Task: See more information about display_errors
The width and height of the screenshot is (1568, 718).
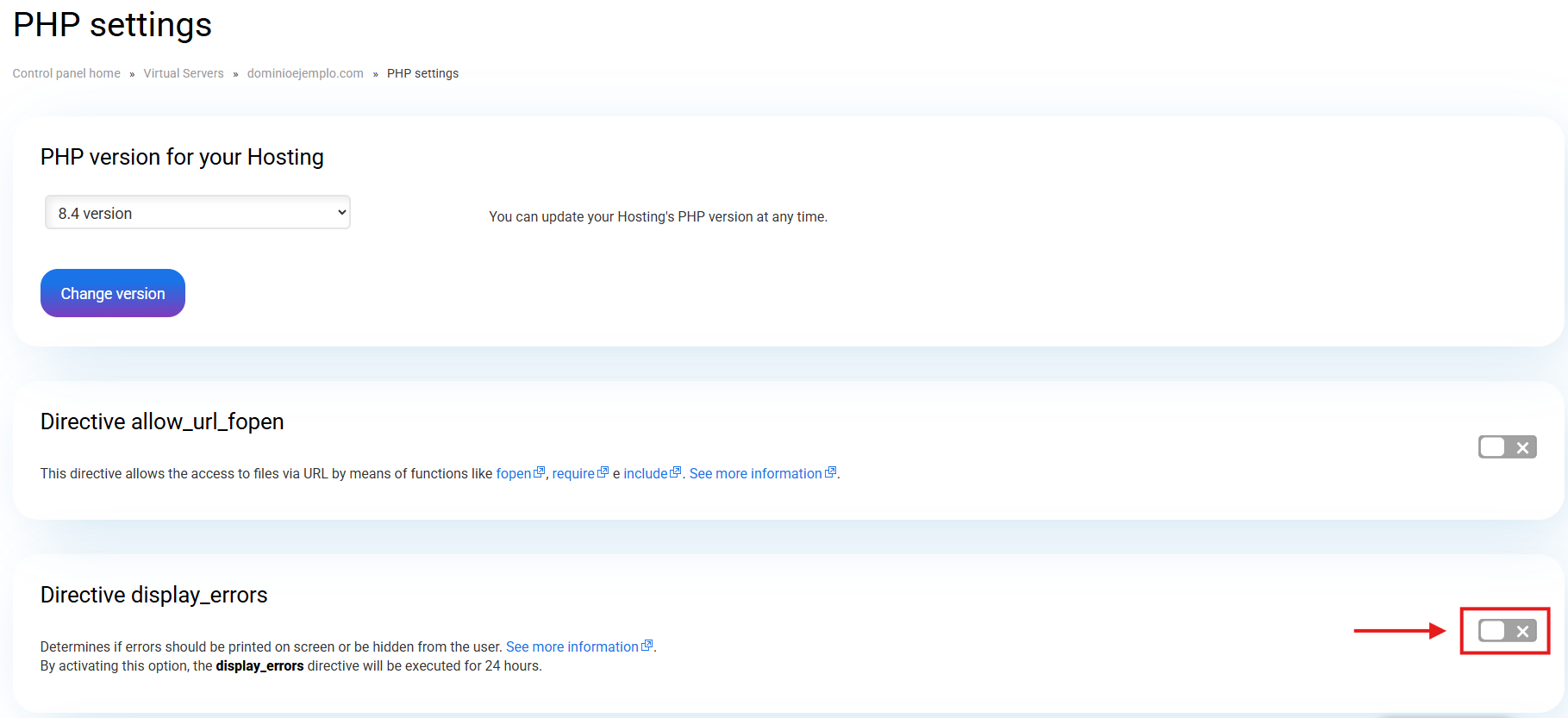Action: [572, 647]
